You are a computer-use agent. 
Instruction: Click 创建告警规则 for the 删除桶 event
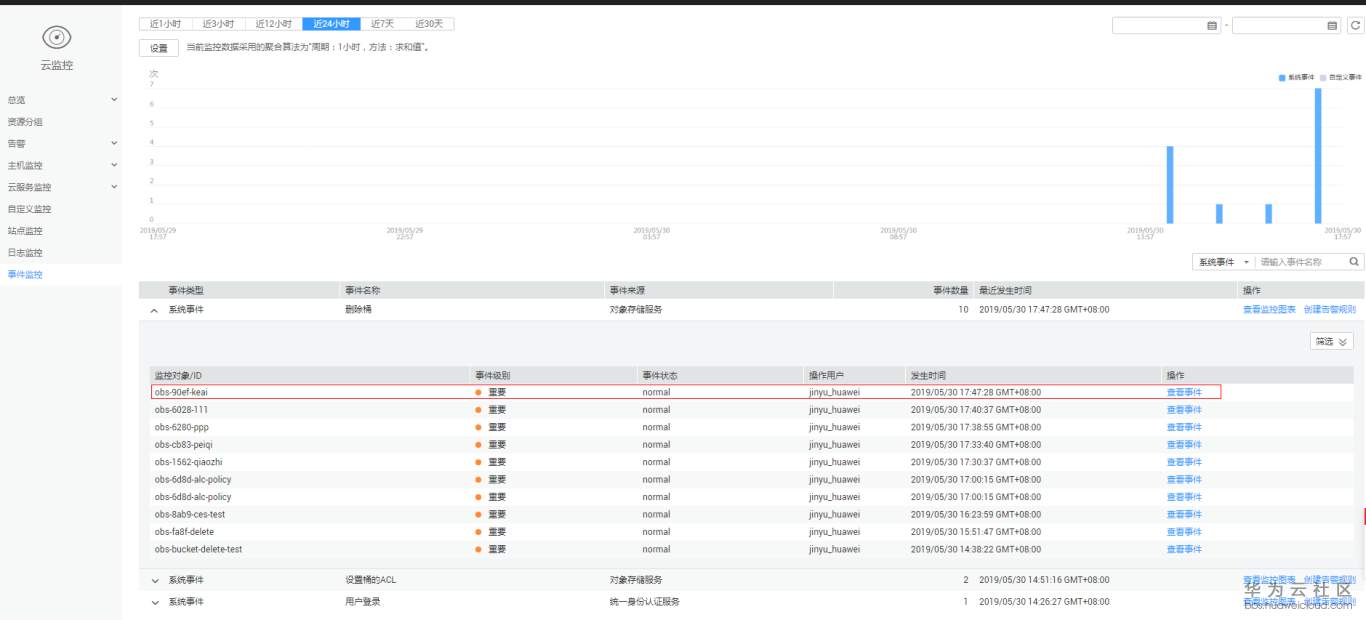(1330, 310)
